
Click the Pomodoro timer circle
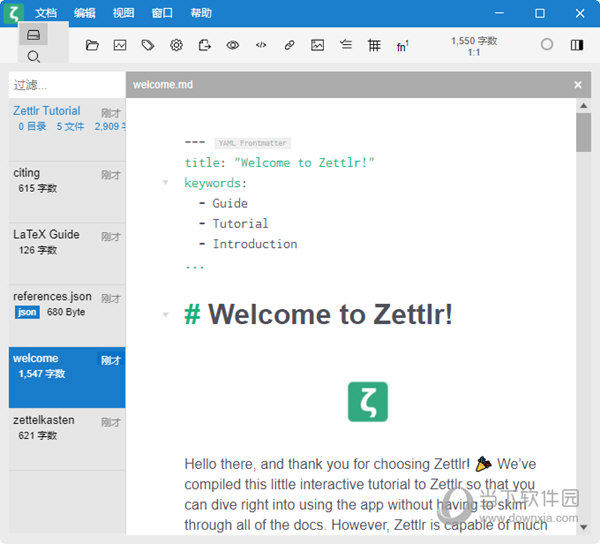(x=547, y=44)
